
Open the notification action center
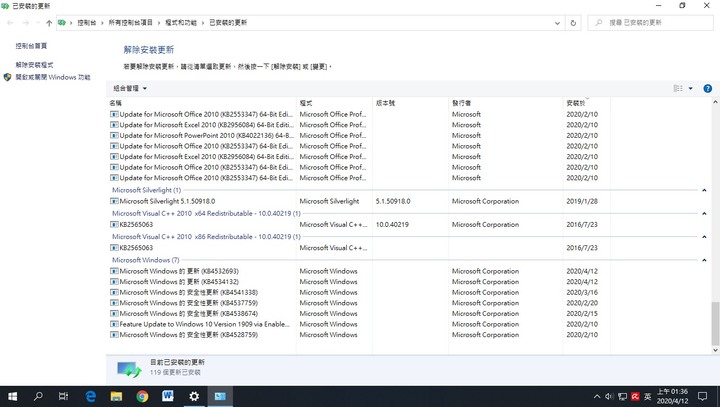tap(703, 396)
